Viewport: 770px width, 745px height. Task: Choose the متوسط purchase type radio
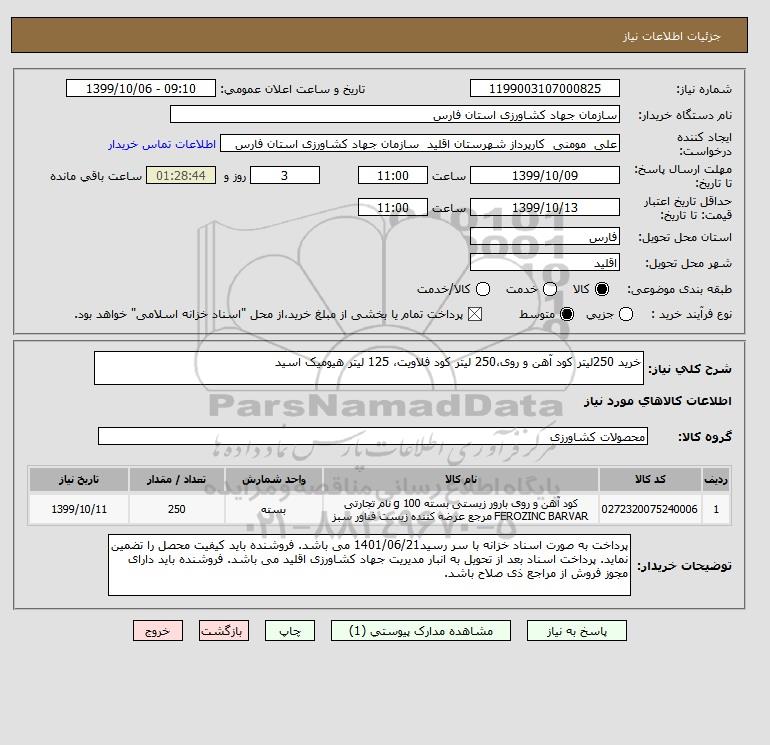click(567, 314)
